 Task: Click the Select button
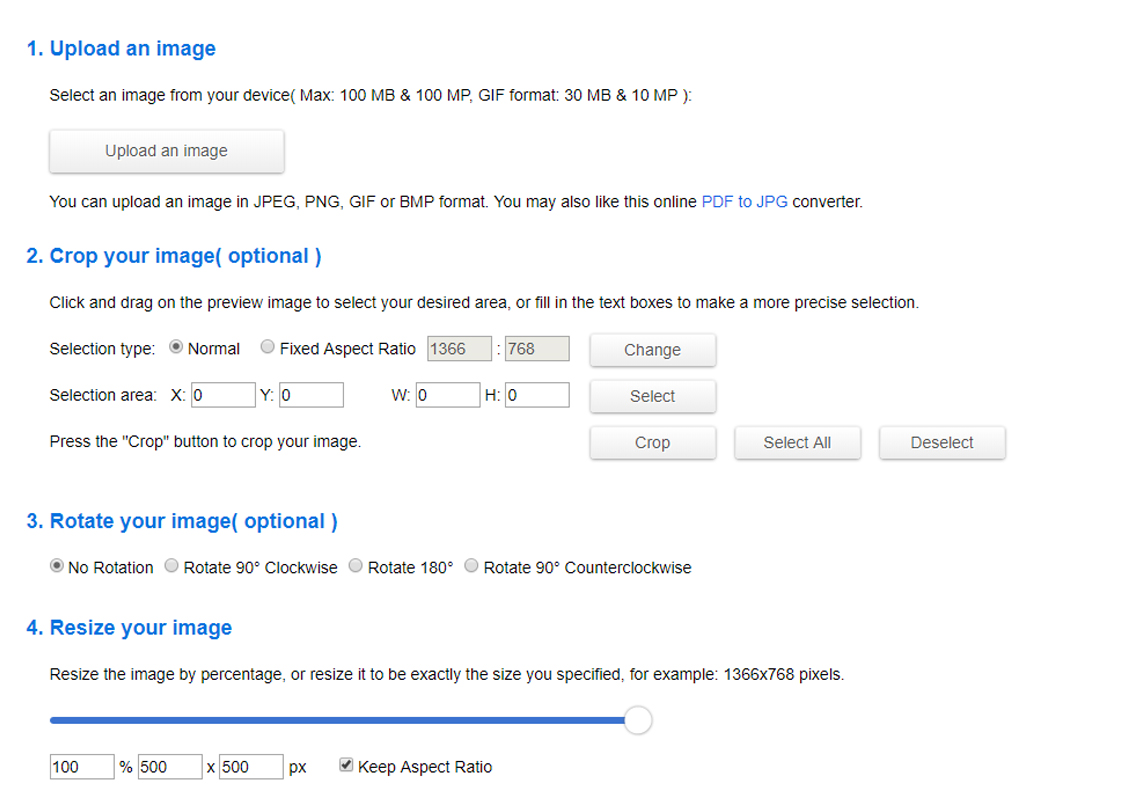click(x=653, y=396)
